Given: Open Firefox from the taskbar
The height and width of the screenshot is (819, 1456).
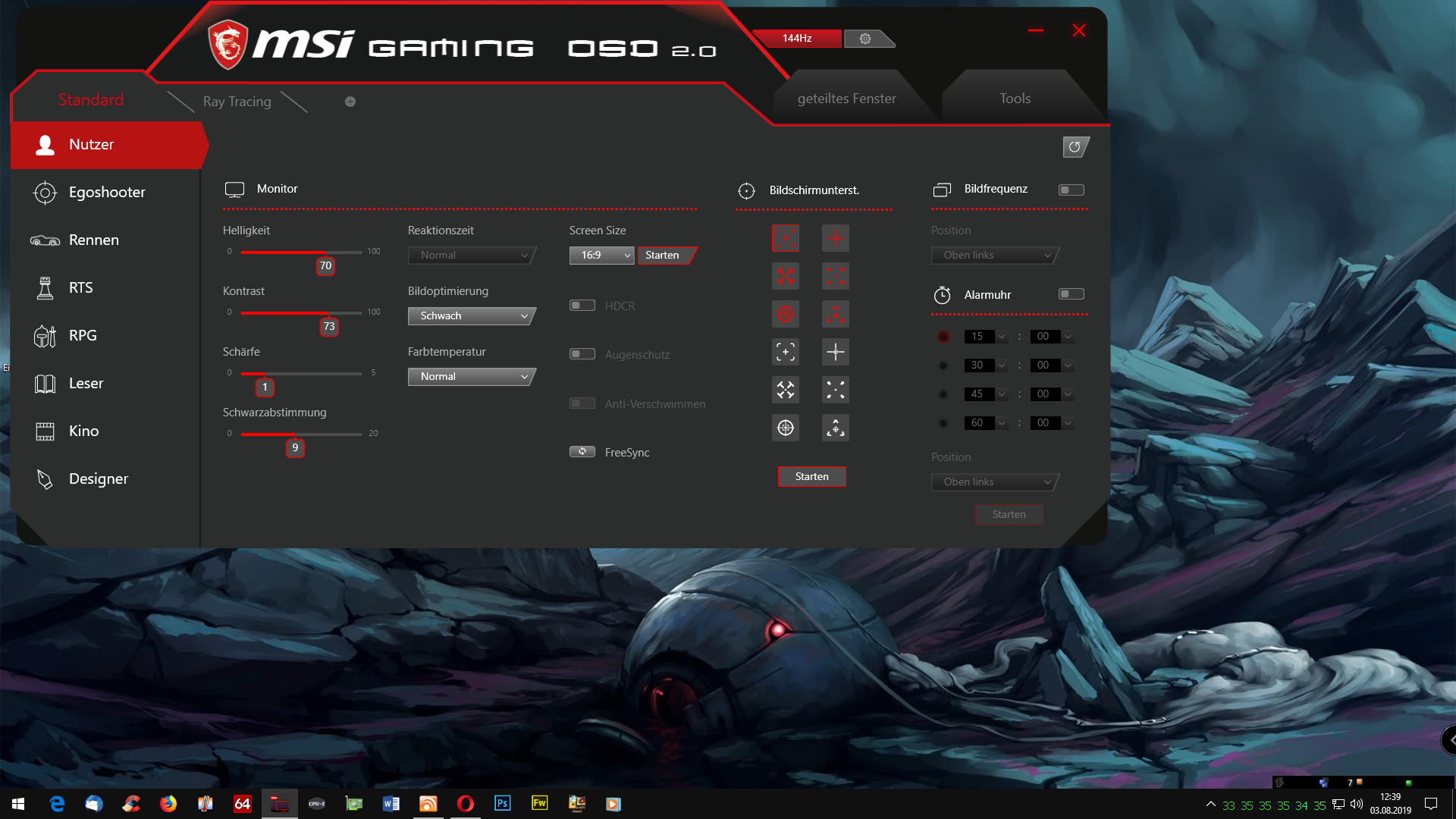Looking at the screenshot, I should pos(168,804).
